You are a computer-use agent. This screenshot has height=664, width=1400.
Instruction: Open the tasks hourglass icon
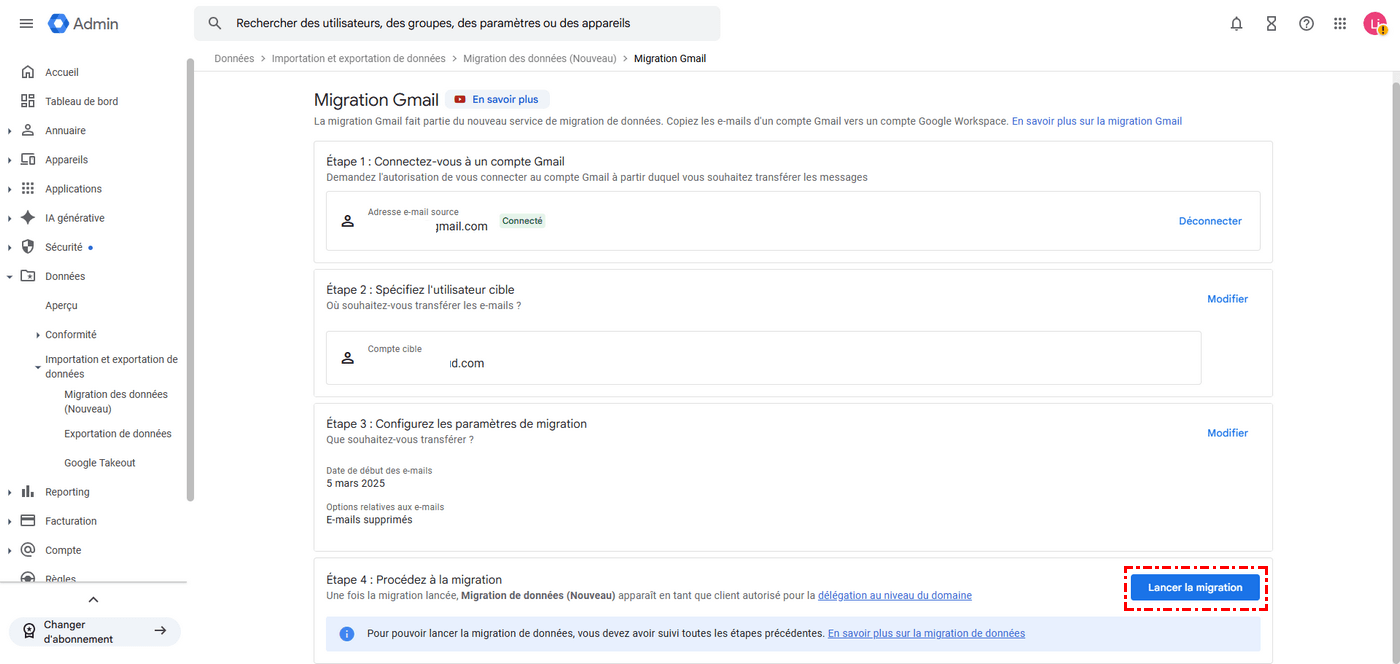click(x=1271, y=23)
